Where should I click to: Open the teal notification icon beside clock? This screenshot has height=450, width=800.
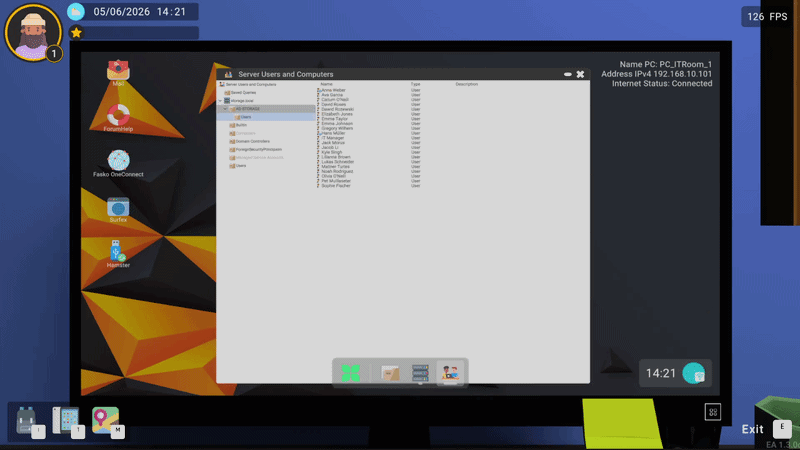(x=694, y=373)
